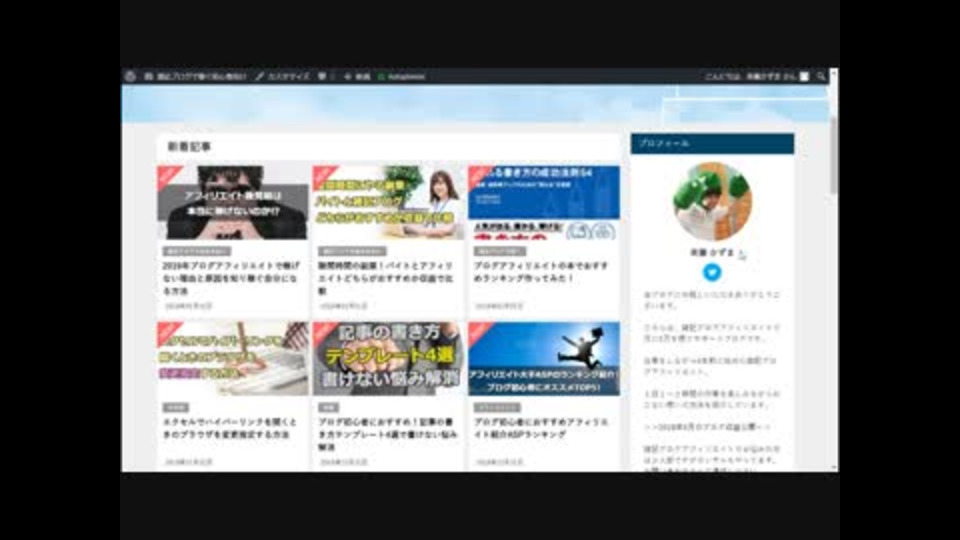Click the admin bar user avatar
Viewport: 960px width, 540px height.
click(804, 77)
